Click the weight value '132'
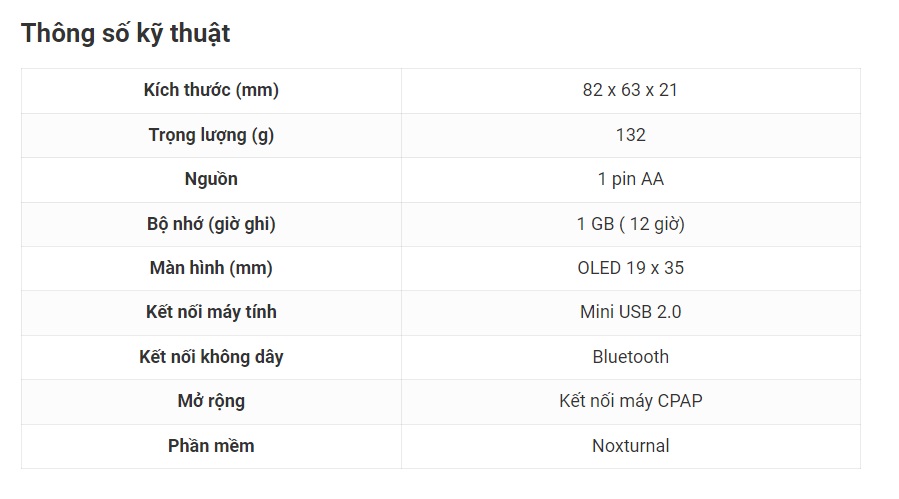 [630, 135]
